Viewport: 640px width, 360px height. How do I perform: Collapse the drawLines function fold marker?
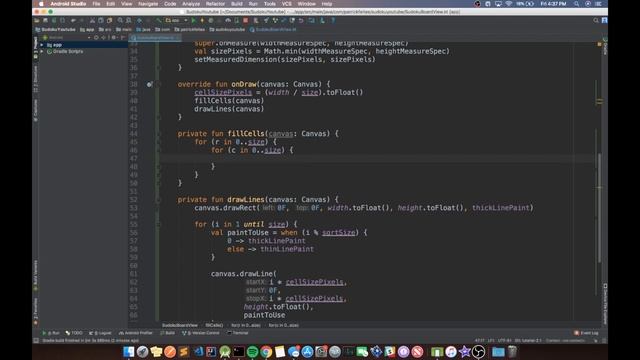pyautogui.click(x=159, y=200)
